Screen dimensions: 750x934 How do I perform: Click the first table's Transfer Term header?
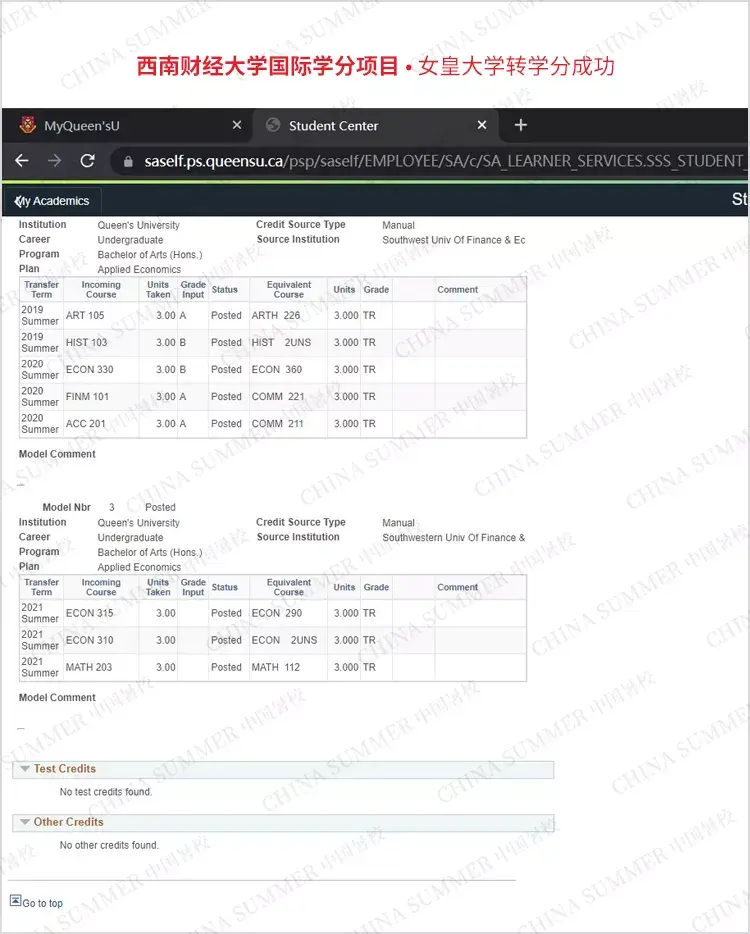pos(41,289)
